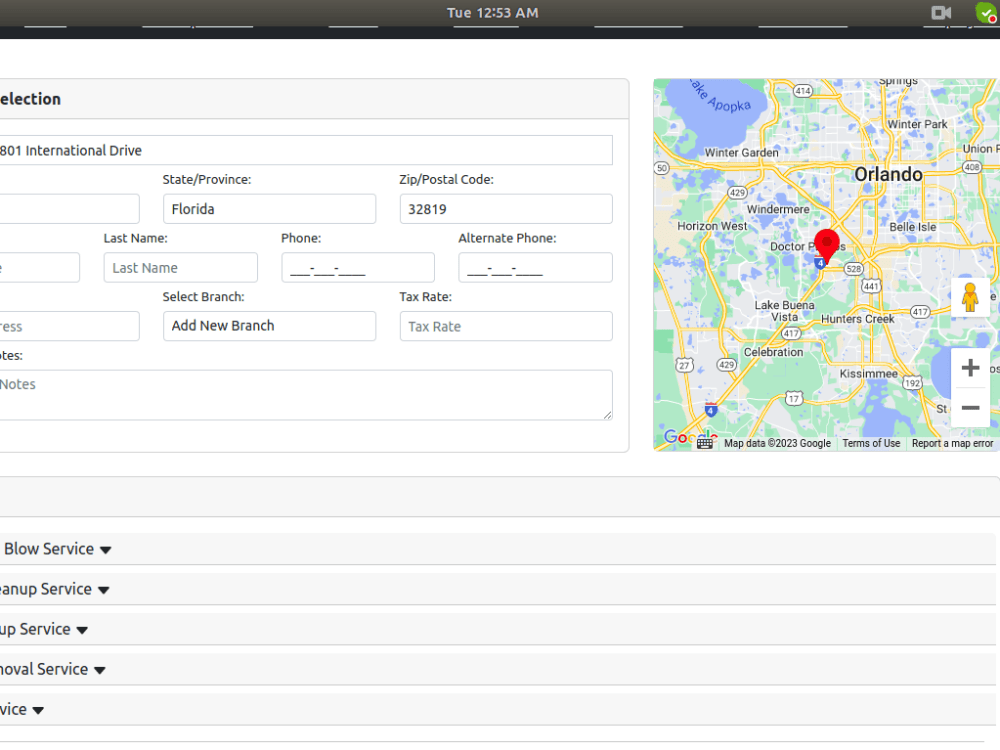This screenshot has width=1000, height=750.
Task: Click the city input field left of State/Province
Action: click(68, 209)
